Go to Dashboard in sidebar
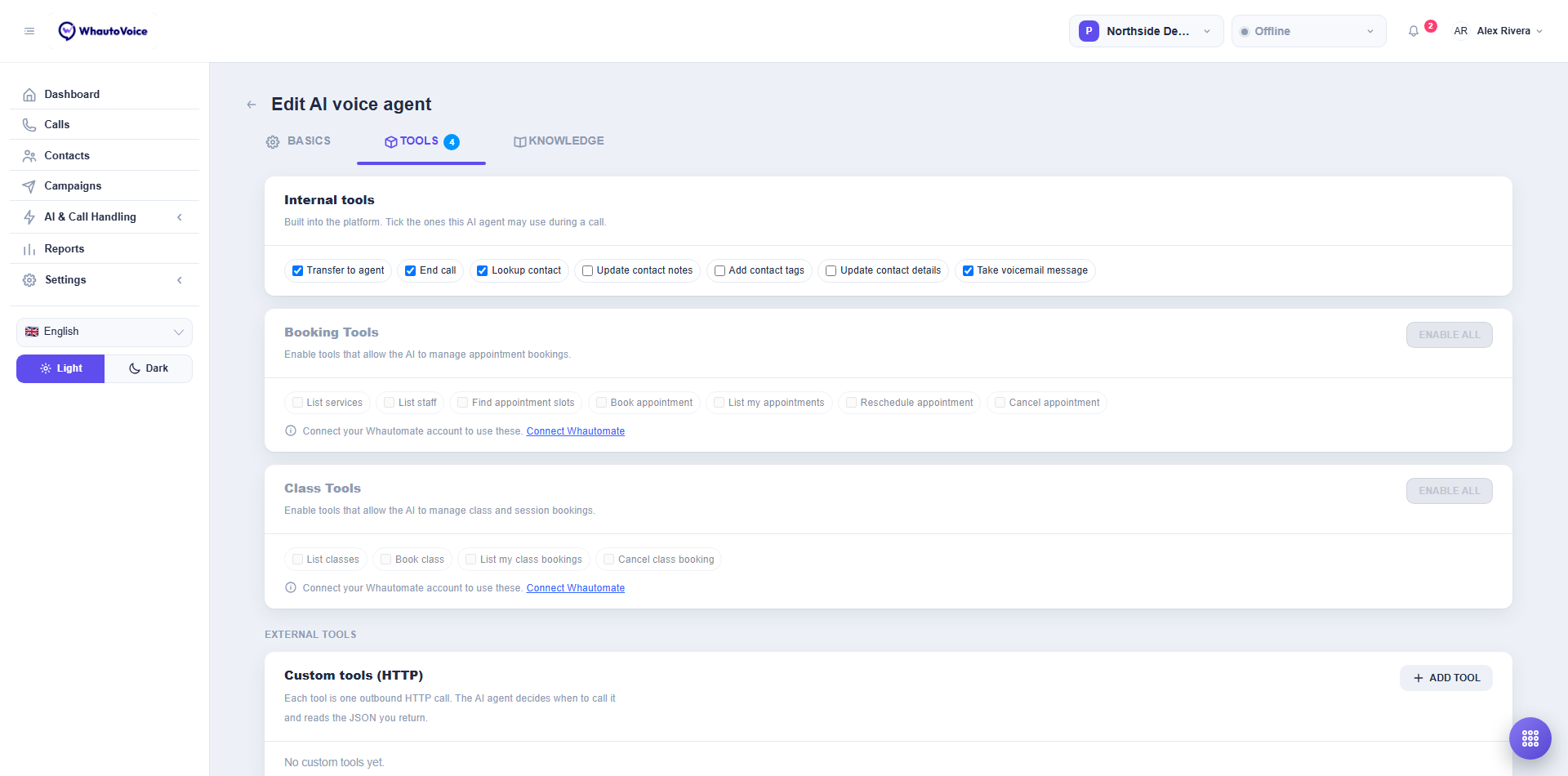Screen dimensions: 1568x776 tap(105, 95)
